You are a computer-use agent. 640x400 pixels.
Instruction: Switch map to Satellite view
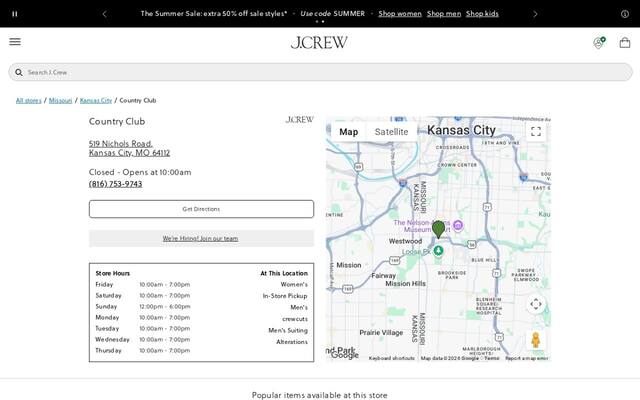click(x=391, y=132)
